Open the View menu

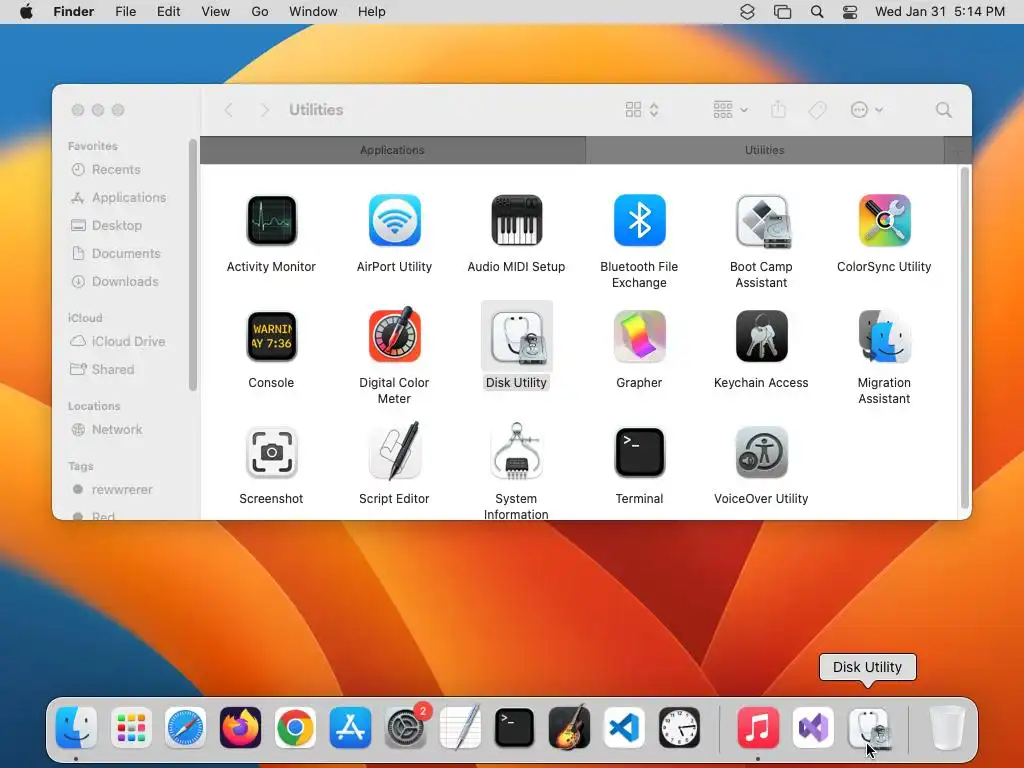click(x=216, y=12)
